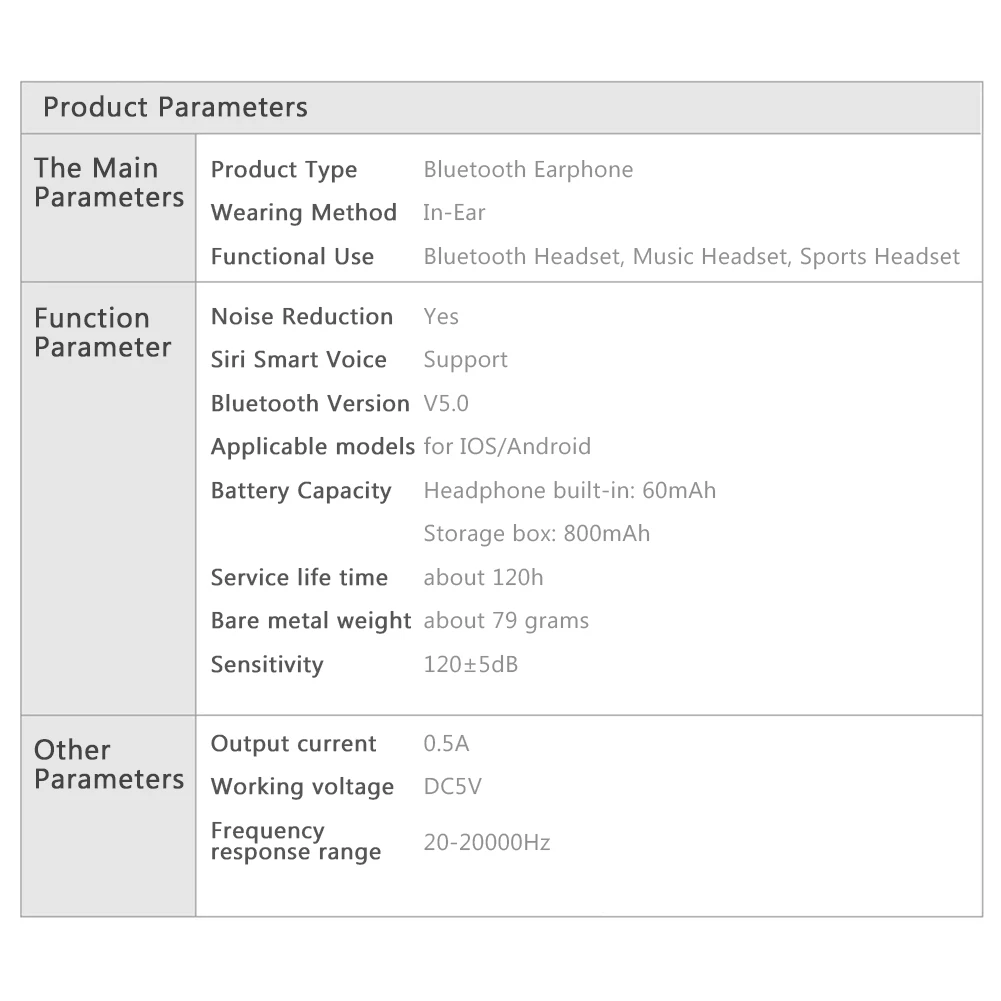Click the 20-20000Hz frequency value
This screenshot has width=1001, height=1001.
487,843
